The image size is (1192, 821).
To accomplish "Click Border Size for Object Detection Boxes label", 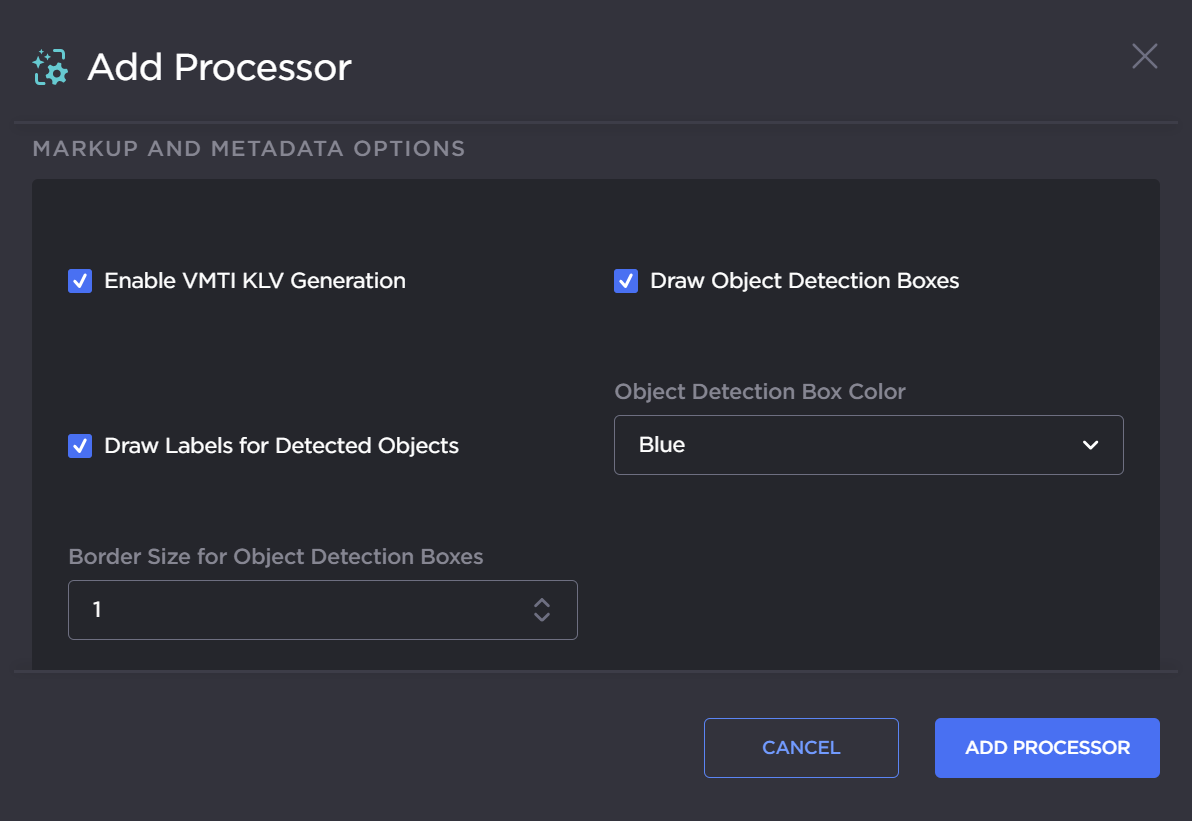I will [x=275, y=557].
